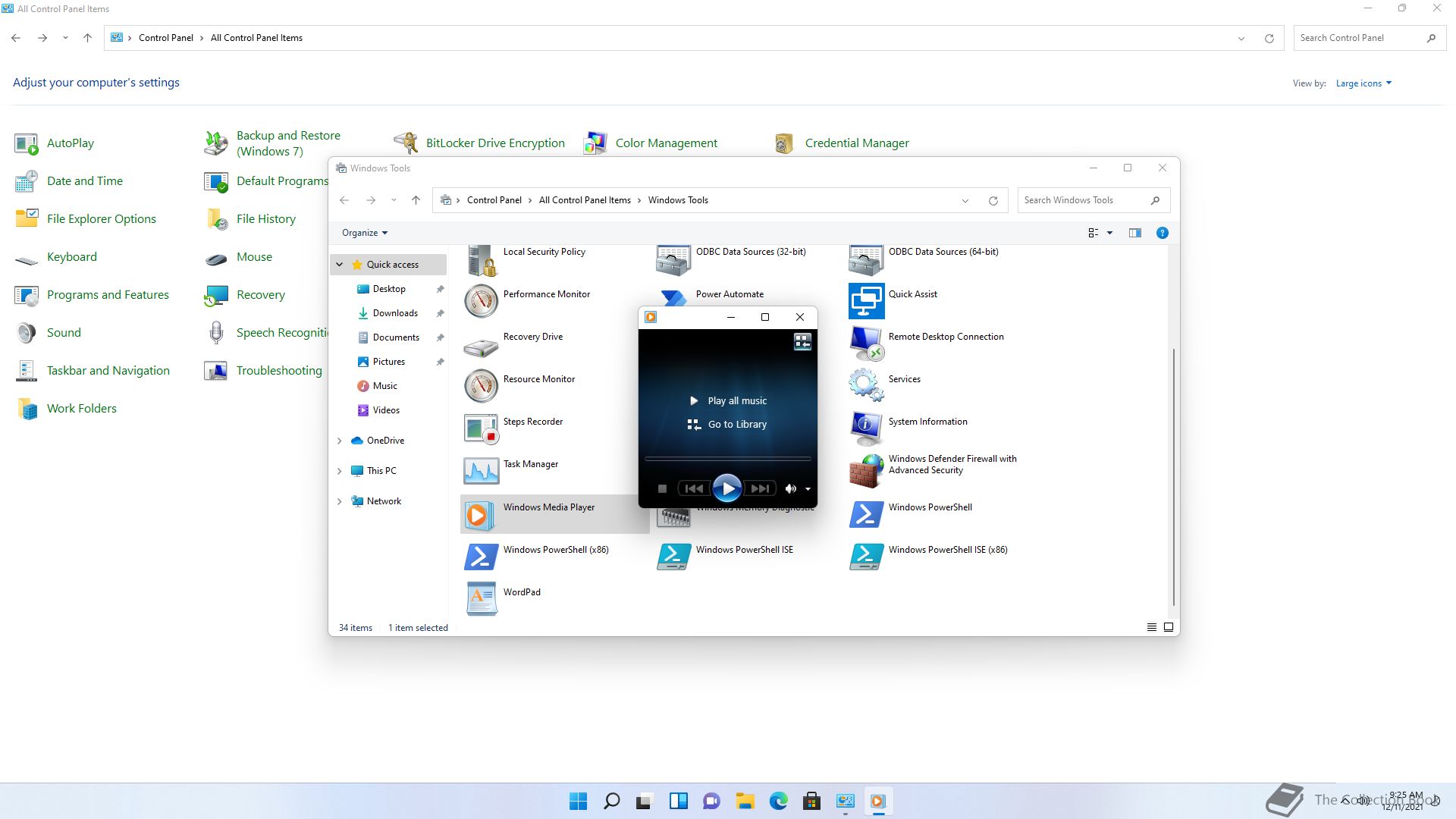The image size is (1456, 819).
Task: Open View by Large icons dropdown
Action: click(x=1363, y=83)
